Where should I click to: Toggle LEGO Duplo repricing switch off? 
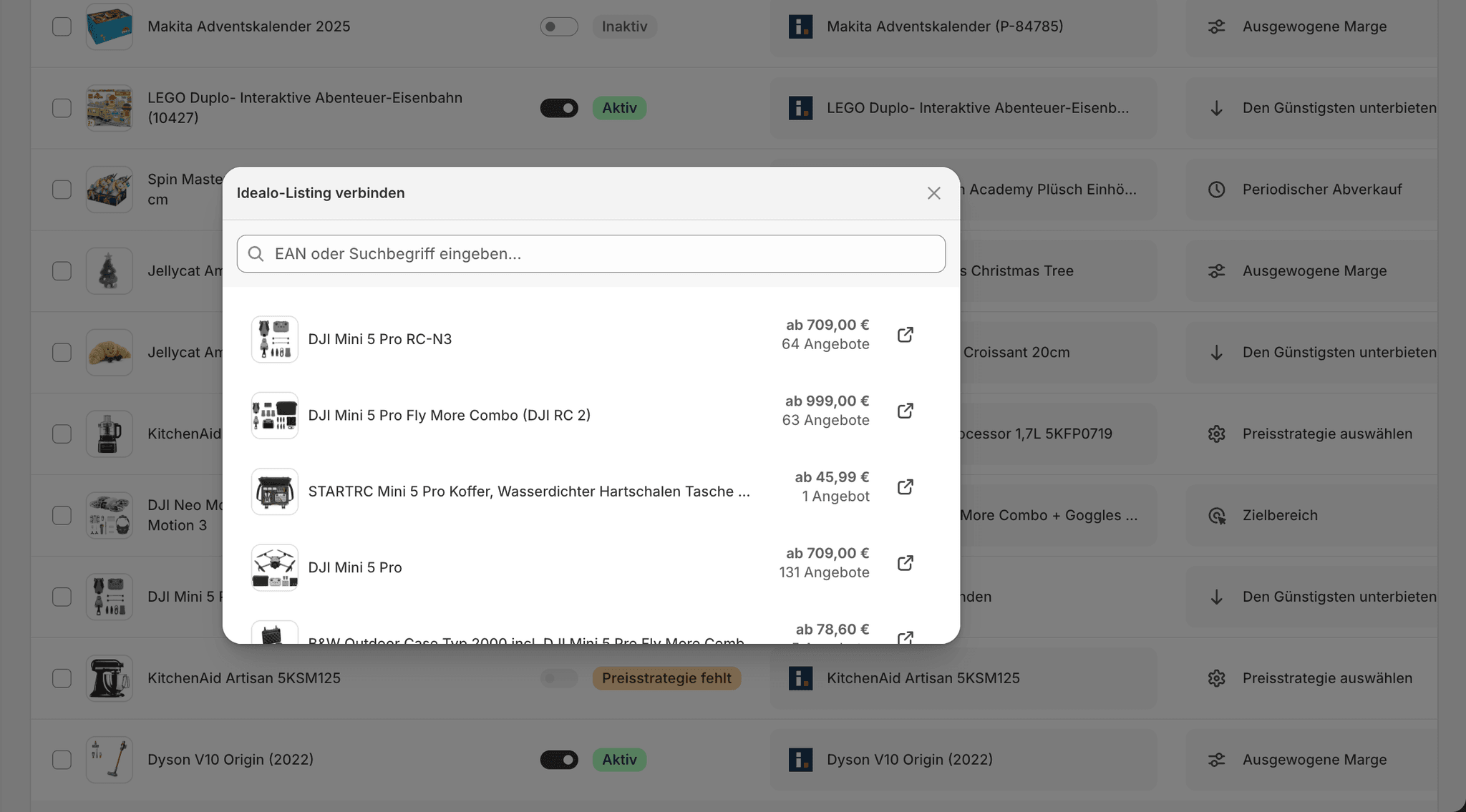559,108
